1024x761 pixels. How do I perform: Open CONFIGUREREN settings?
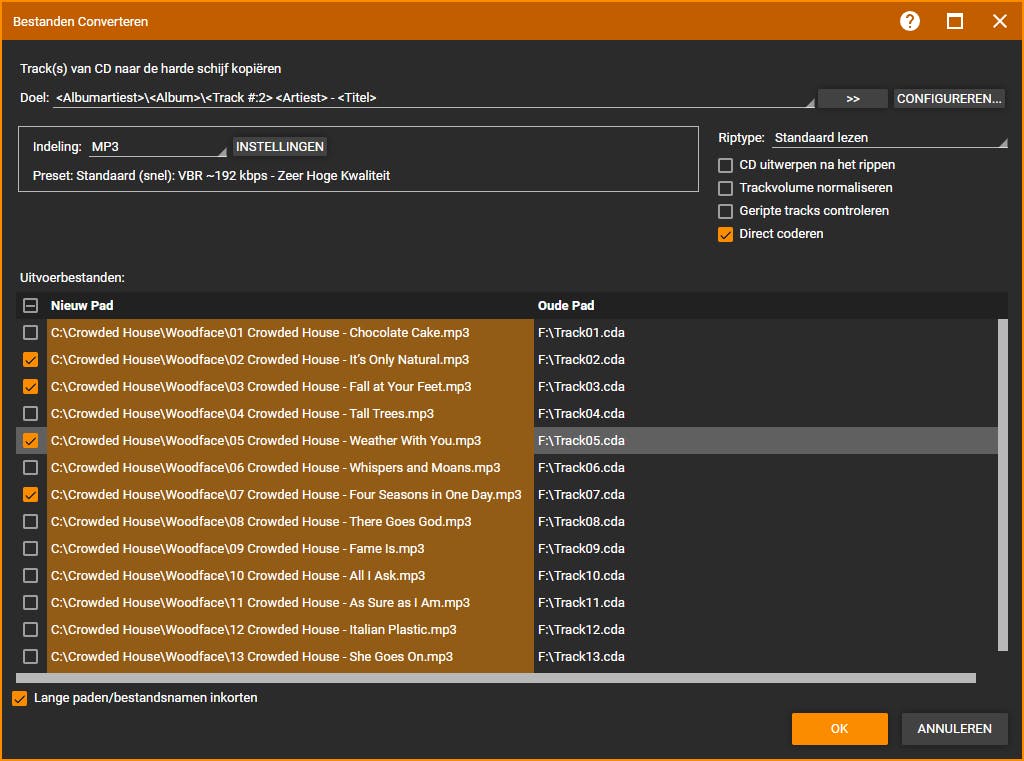pos(949,99)
